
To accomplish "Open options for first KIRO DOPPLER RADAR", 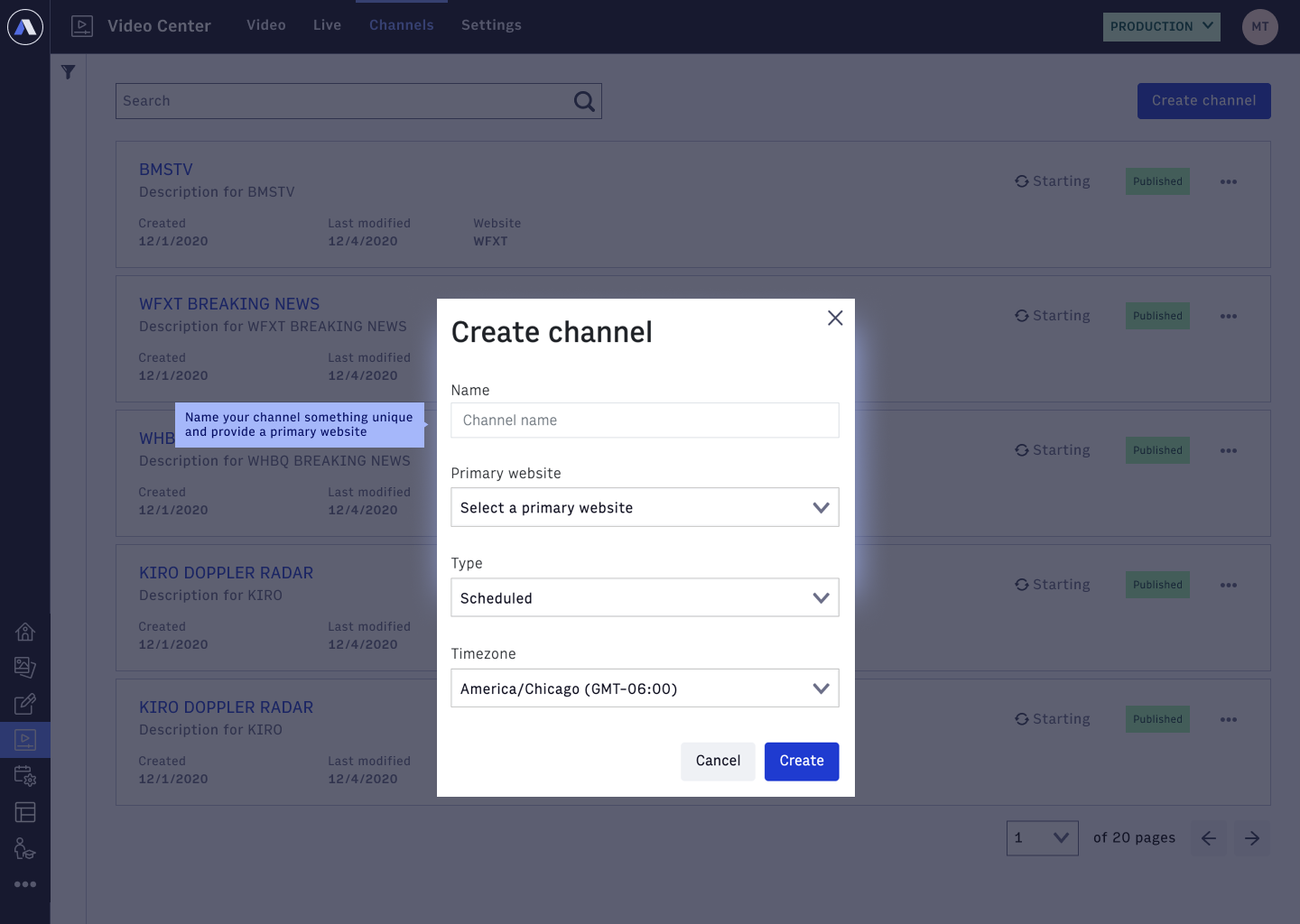I will click(x=1229, y=585).
